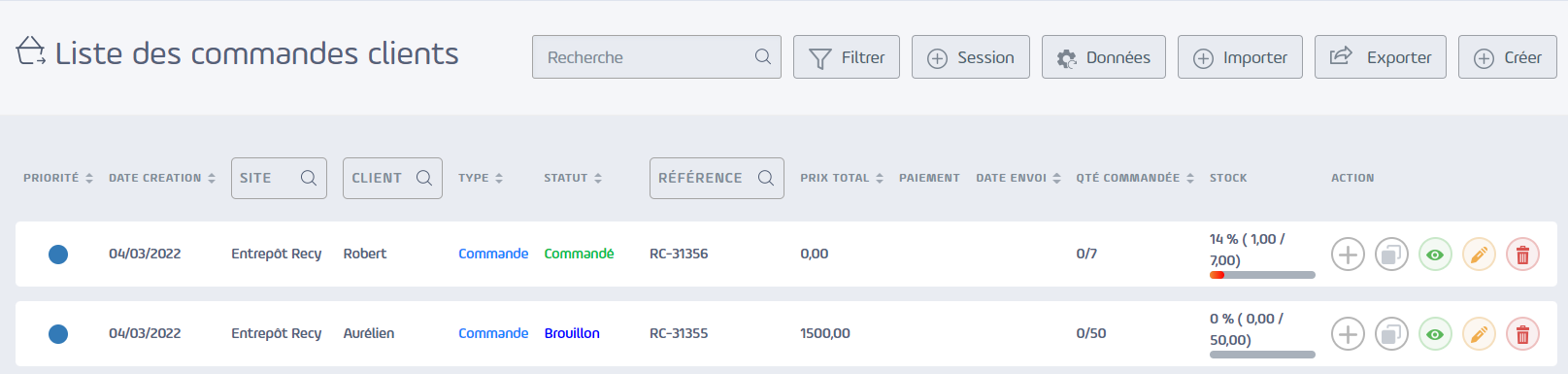Sort by the PRIX TOTAL column
Screen dimensions: 1568x374
[x=842, y=179]
